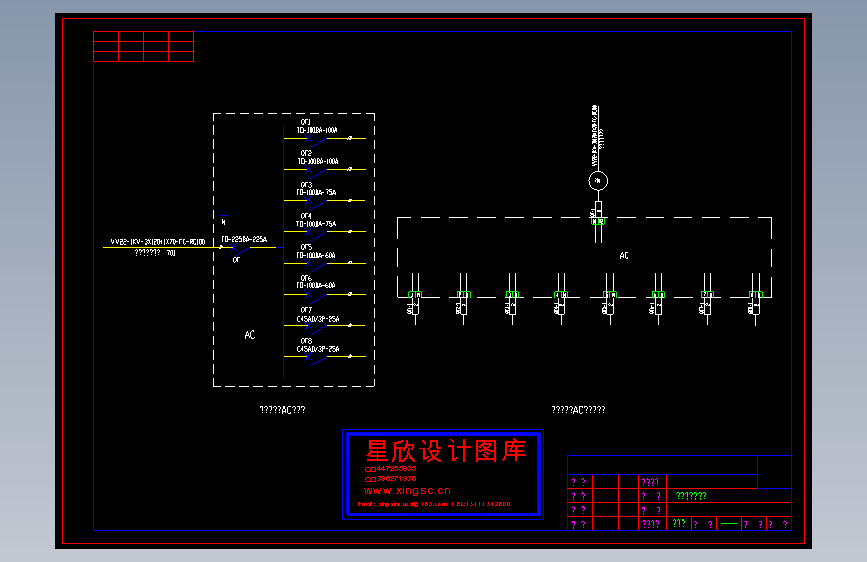Select the QF6 breaker label
The height and width of the screenshot is (562, 867).
coord(306,278)
